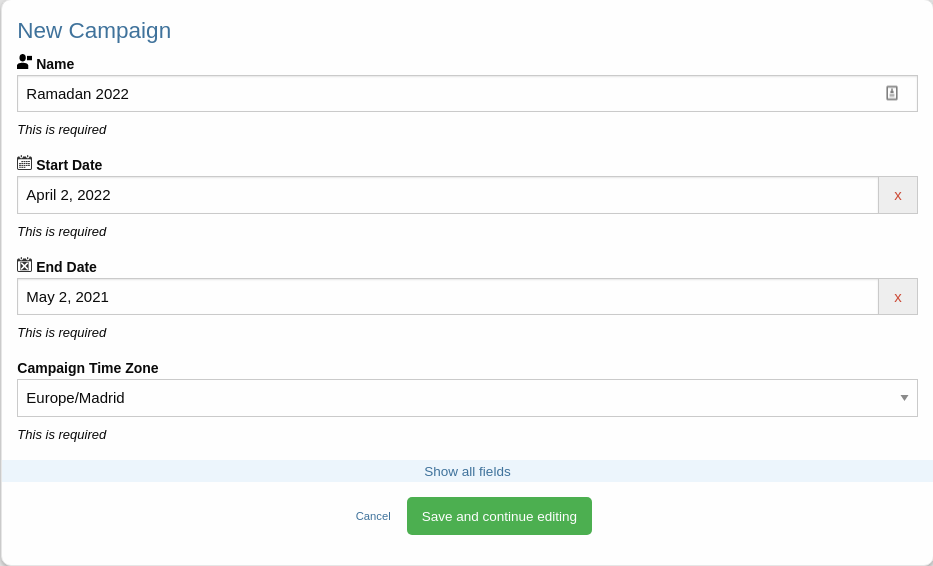
Task: Open the Start Date field showing April 2, 2022
Action: click(447, 195)
